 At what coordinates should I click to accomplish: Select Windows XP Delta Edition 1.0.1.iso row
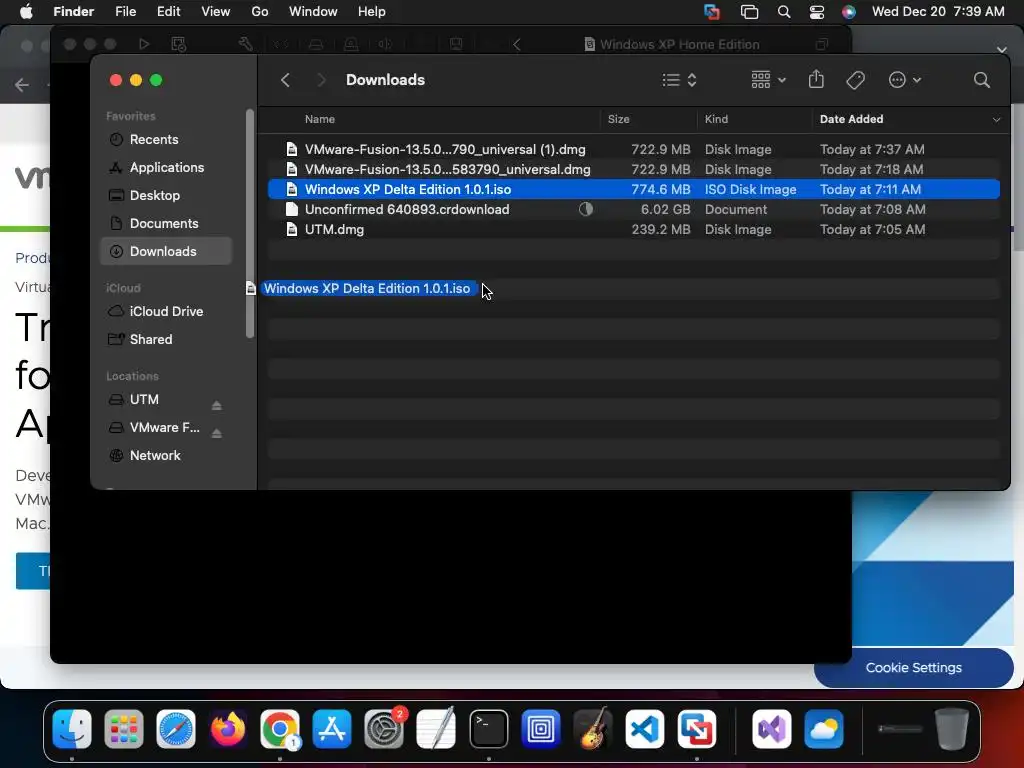coord(633,189)
